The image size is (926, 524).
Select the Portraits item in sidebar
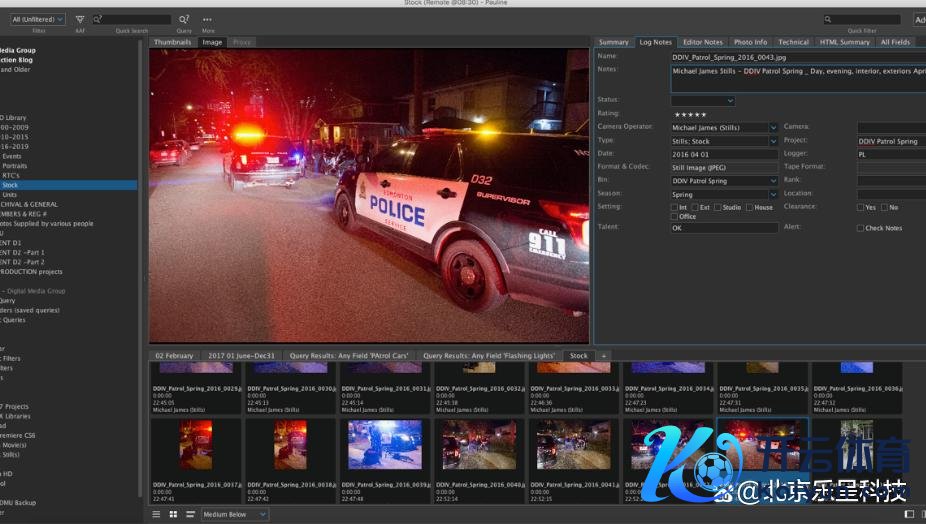coord(15,166)
